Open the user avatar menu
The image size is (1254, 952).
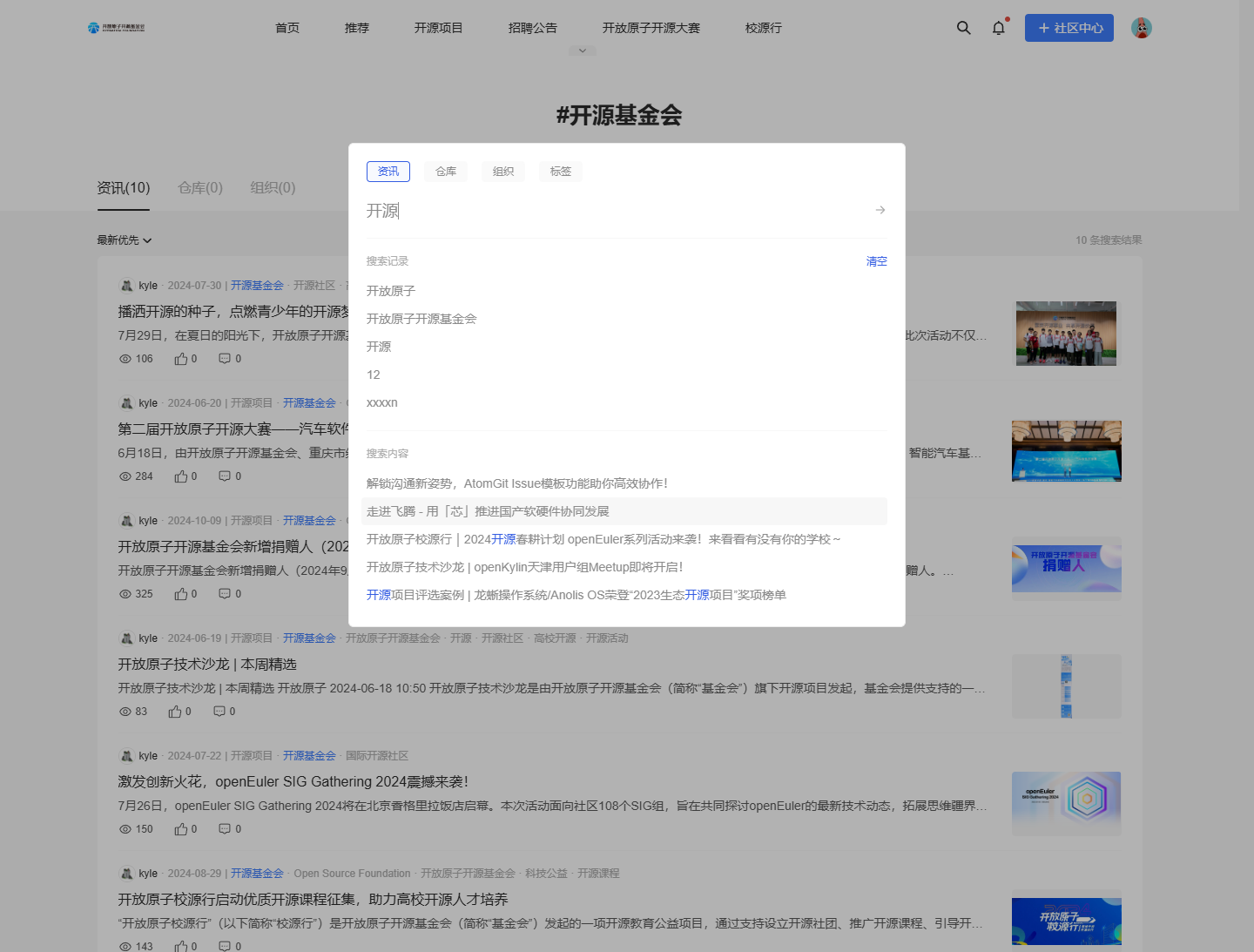coord(1142,28)
